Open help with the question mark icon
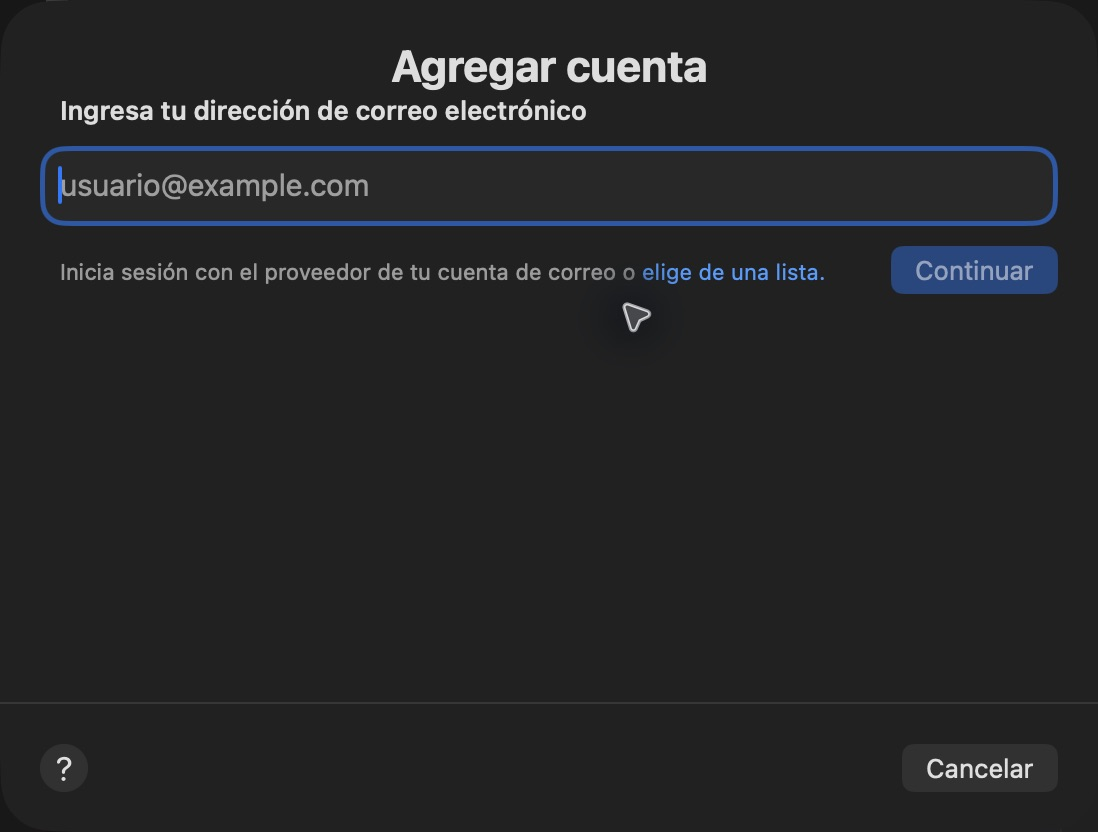 tap(64, 768)
